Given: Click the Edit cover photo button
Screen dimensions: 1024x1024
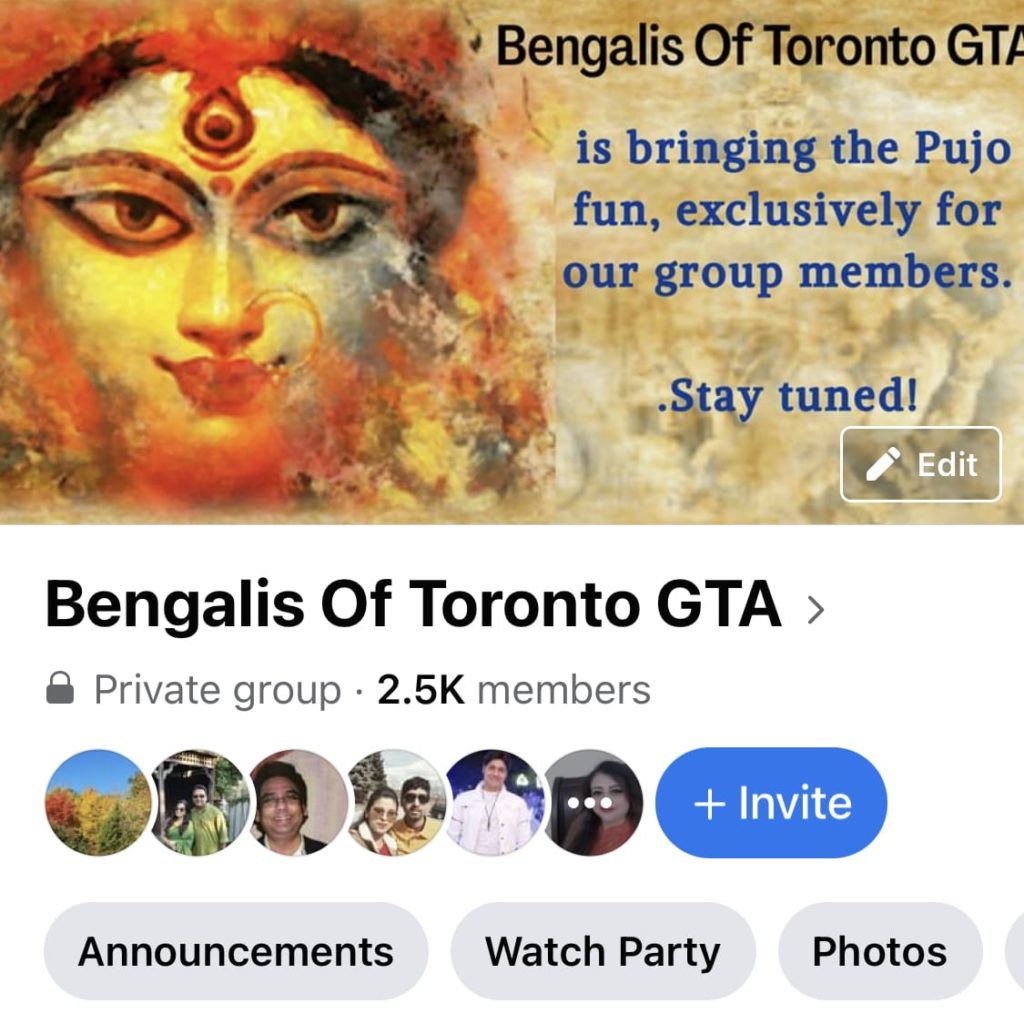Looking at the screenshot, I should click(x=920, y=464).
